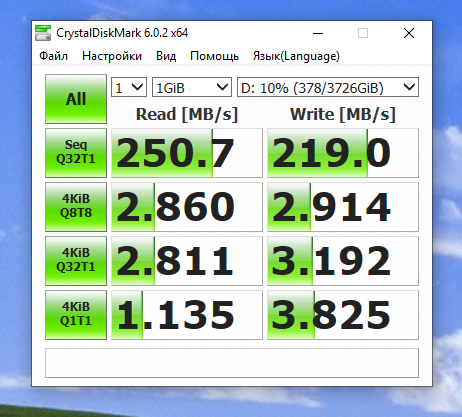Minimize the CrystalDiskMark window
Image resolution: width=462 pixels, height=417 pixels.
(x=318, y=33)
